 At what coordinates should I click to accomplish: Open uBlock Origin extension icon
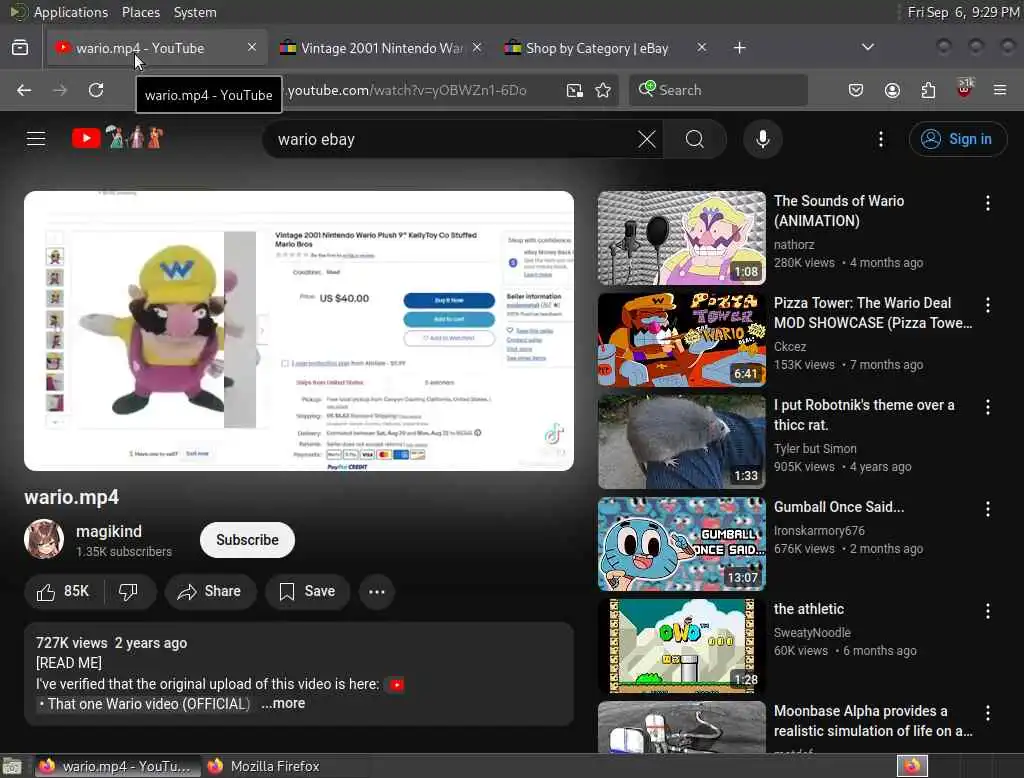click(964, 88)
